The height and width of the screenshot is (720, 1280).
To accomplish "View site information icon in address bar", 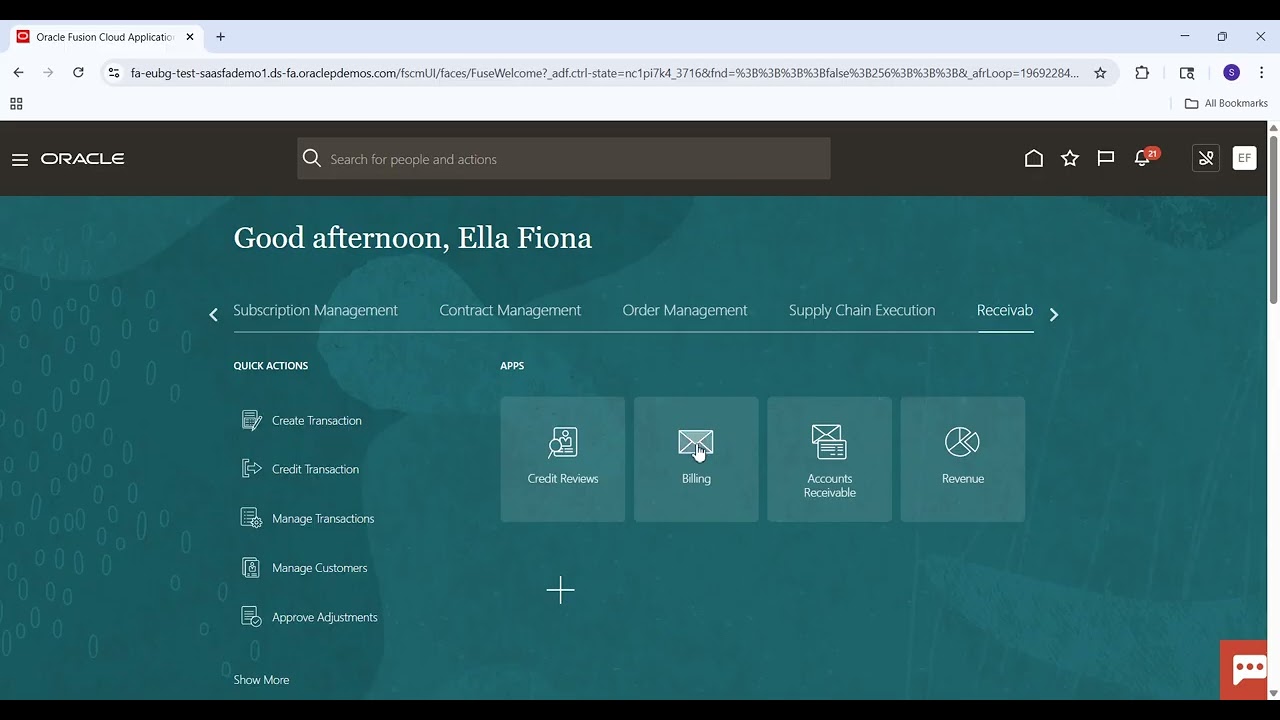I will pos(113,73).
